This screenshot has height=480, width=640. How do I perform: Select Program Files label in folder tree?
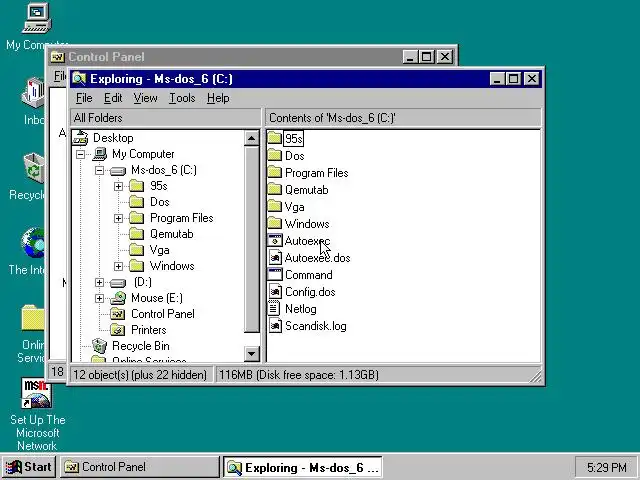click(182, 218)
